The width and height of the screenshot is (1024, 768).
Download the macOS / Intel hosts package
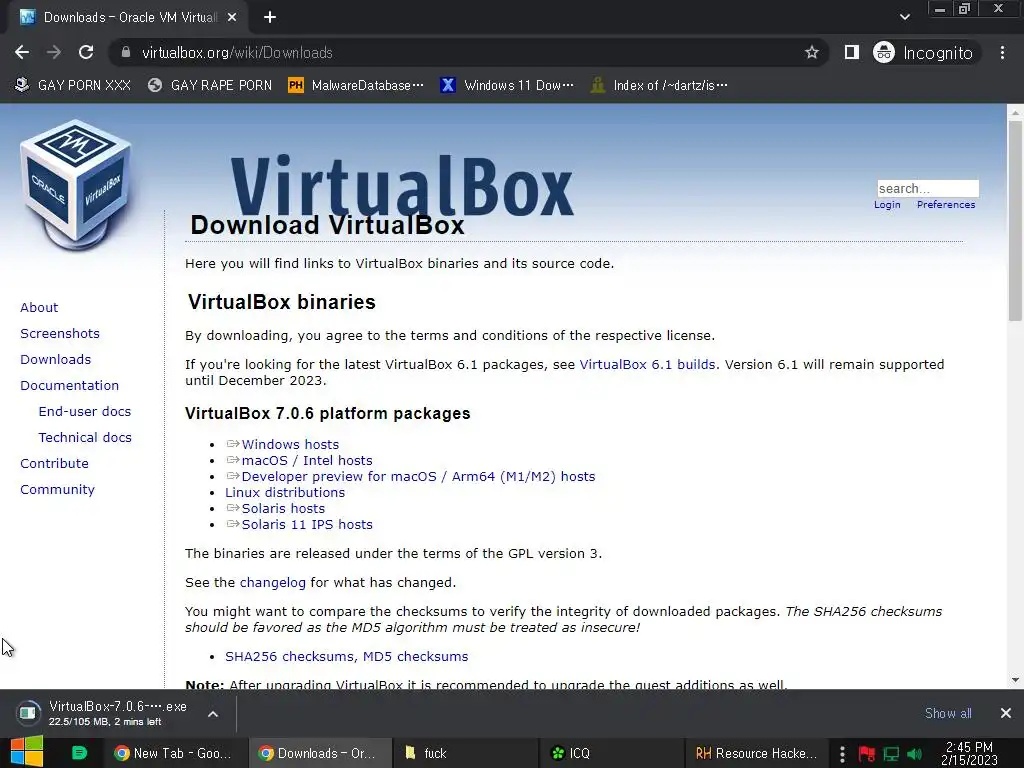click(307, 460)
